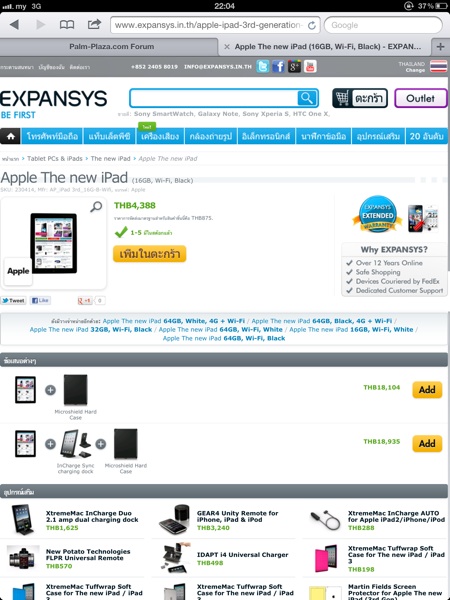The image size is (450, 600).
Task: Open a new Safari tab with plus
Action: pos(441,47)
